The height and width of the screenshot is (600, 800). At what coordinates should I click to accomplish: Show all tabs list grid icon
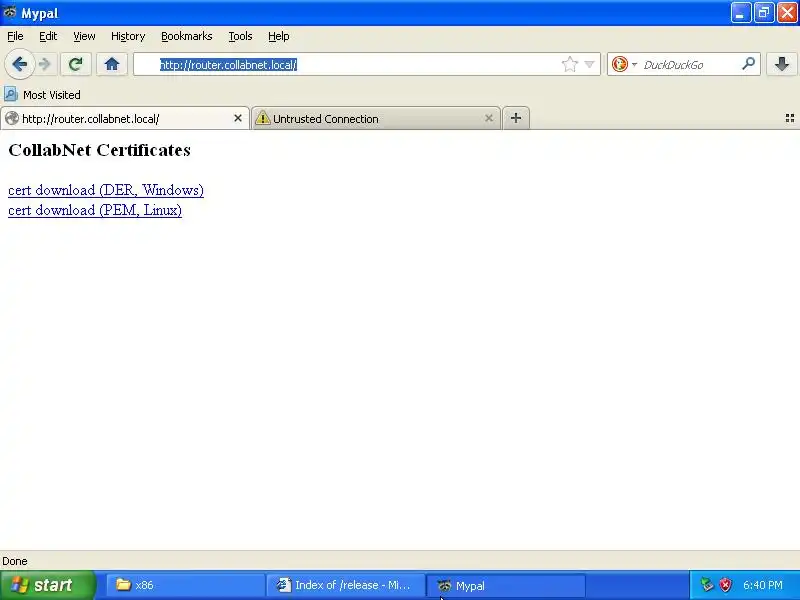pos(789,118)
